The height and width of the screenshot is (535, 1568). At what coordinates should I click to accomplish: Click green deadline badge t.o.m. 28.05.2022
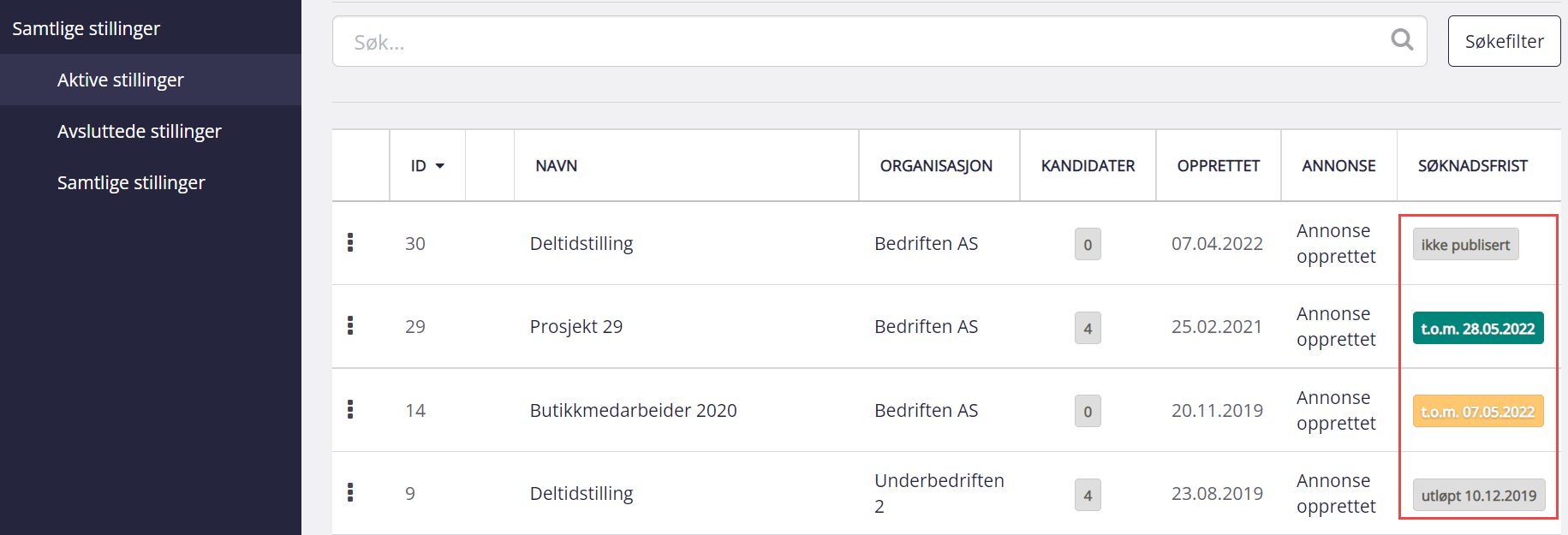[x=1477, y=329]
